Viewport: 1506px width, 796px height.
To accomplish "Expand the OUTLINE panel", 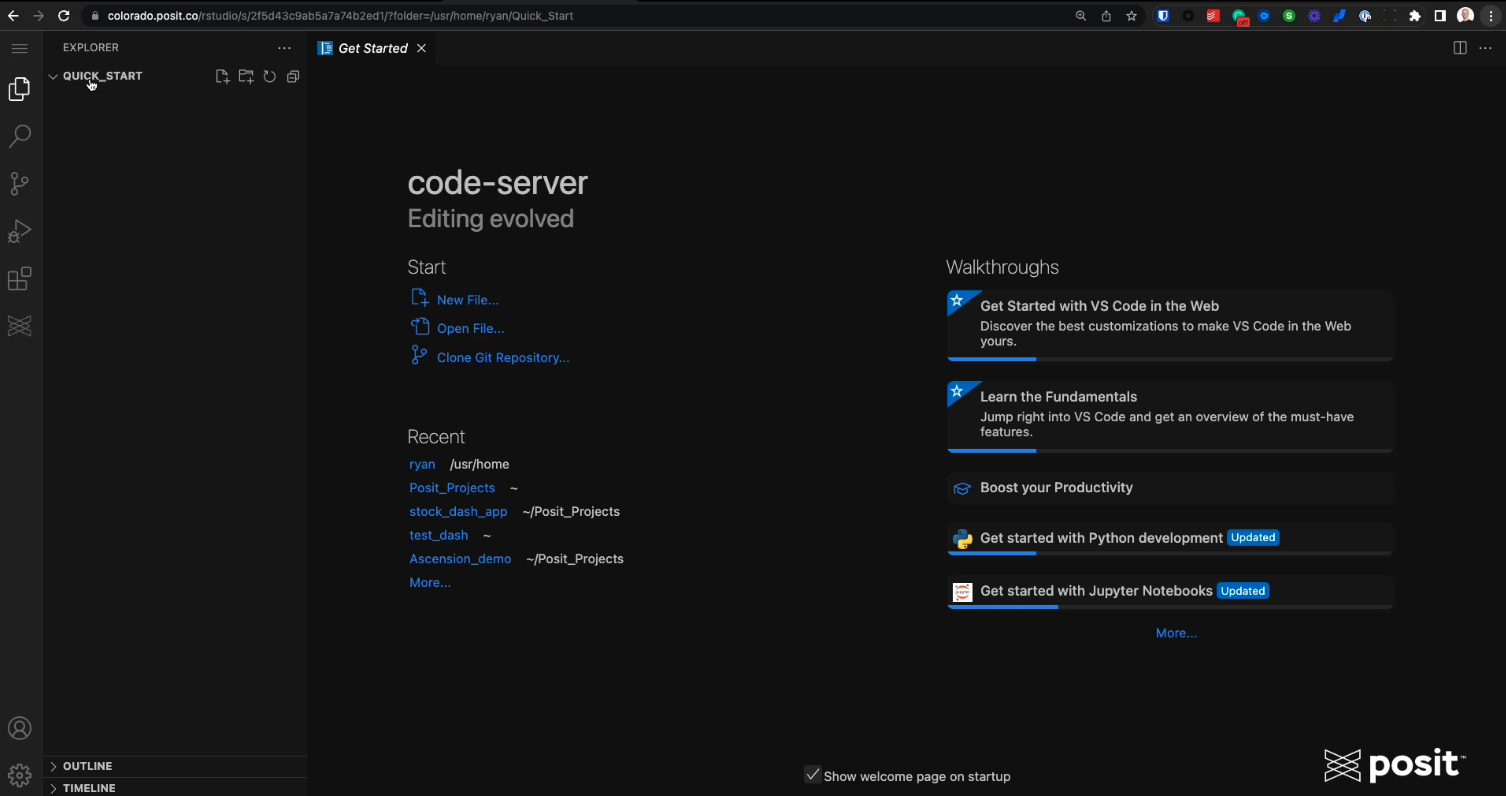I will tap(88, 766).
